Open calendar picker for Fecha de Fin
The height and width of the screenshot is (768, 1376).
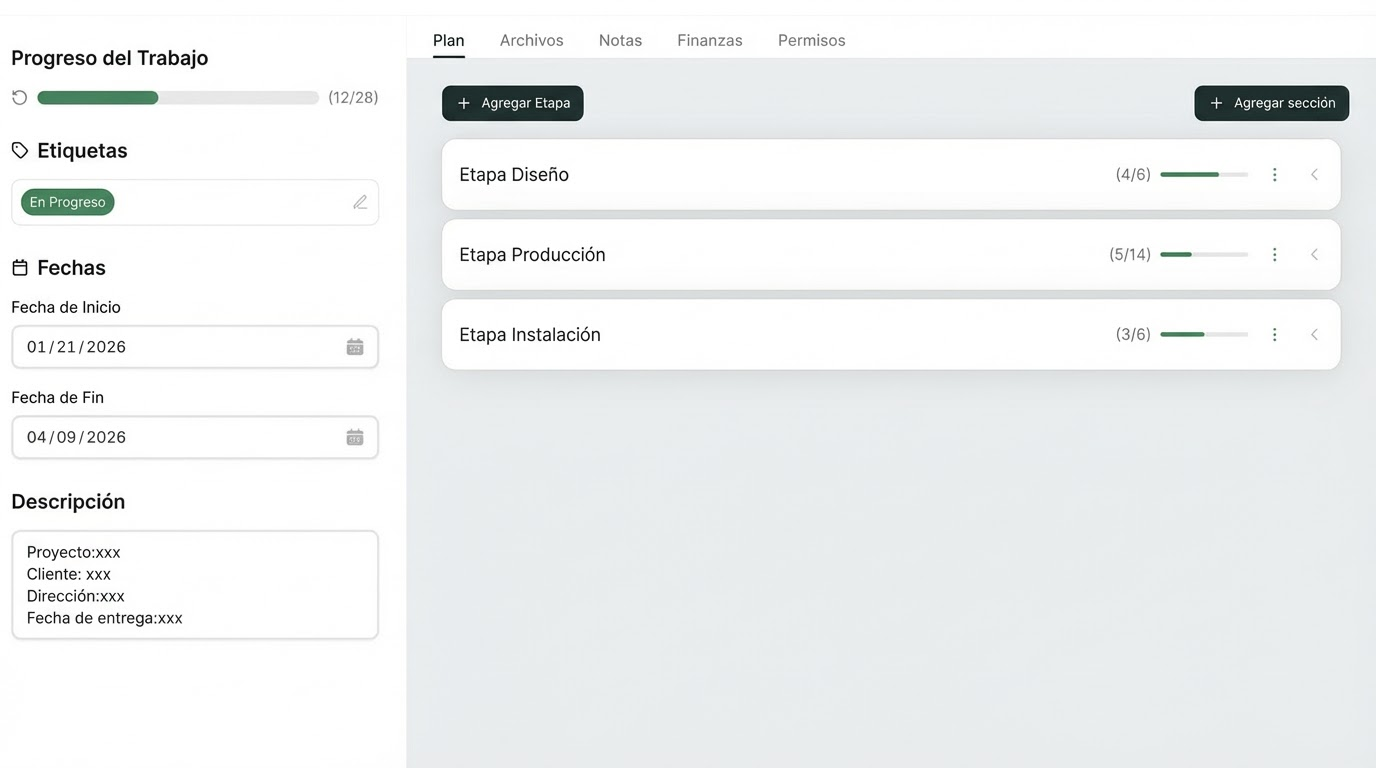tap(355, 437)
